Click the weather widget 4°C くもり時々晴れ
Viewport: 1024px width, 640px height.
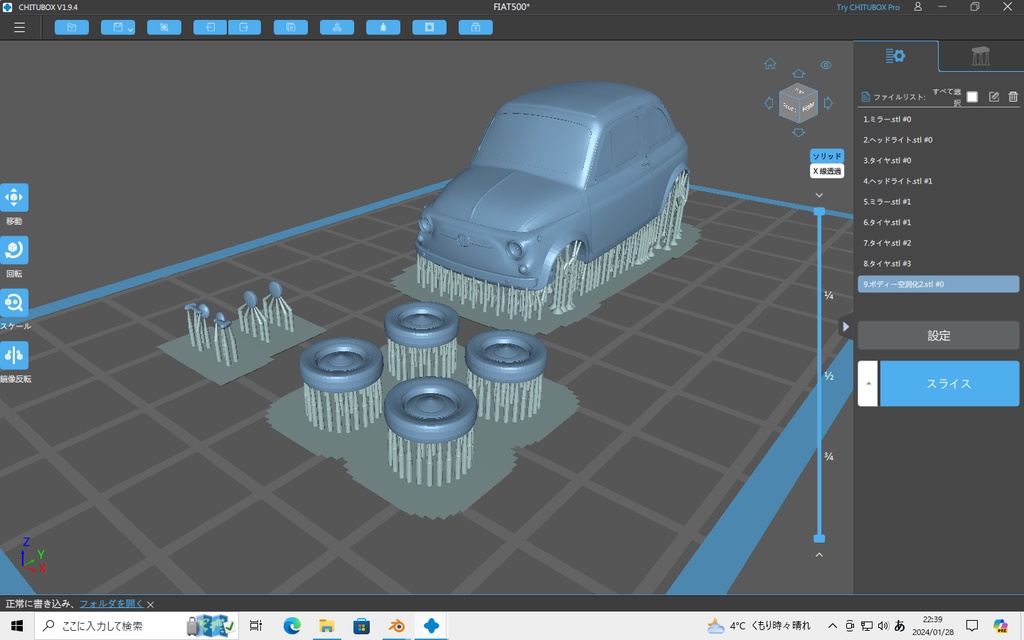(758, 626)
